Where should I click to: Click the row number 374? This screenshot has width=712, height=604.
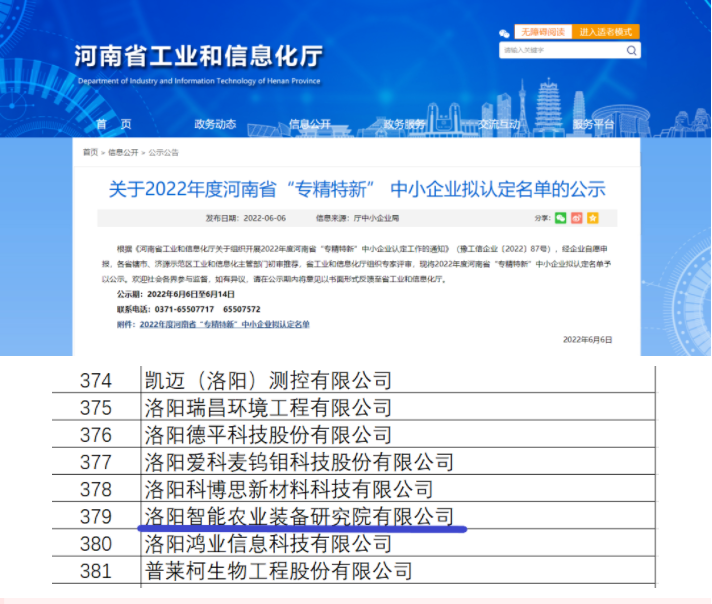96,381
